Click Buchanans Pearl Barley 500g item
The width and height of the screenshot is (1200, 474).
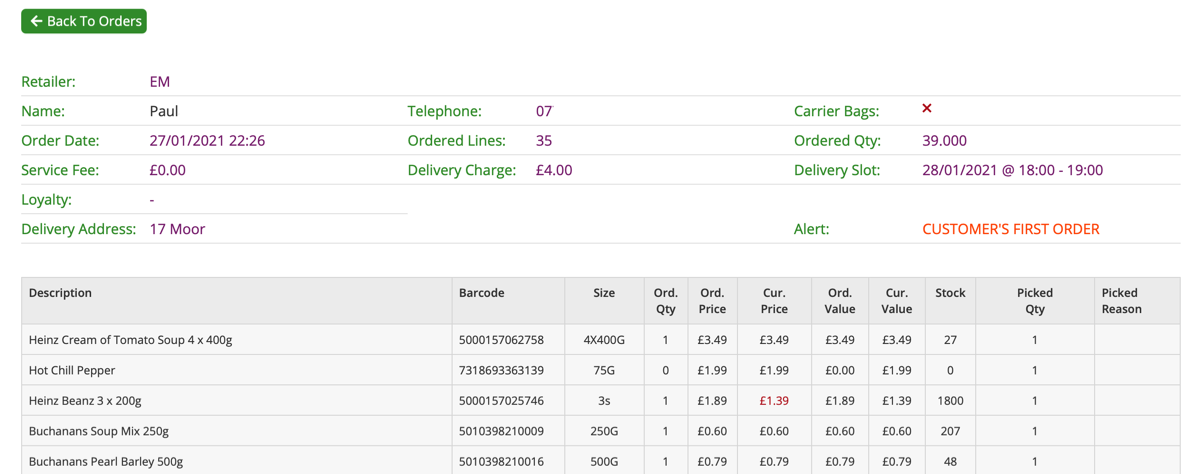tap(106, 461)
